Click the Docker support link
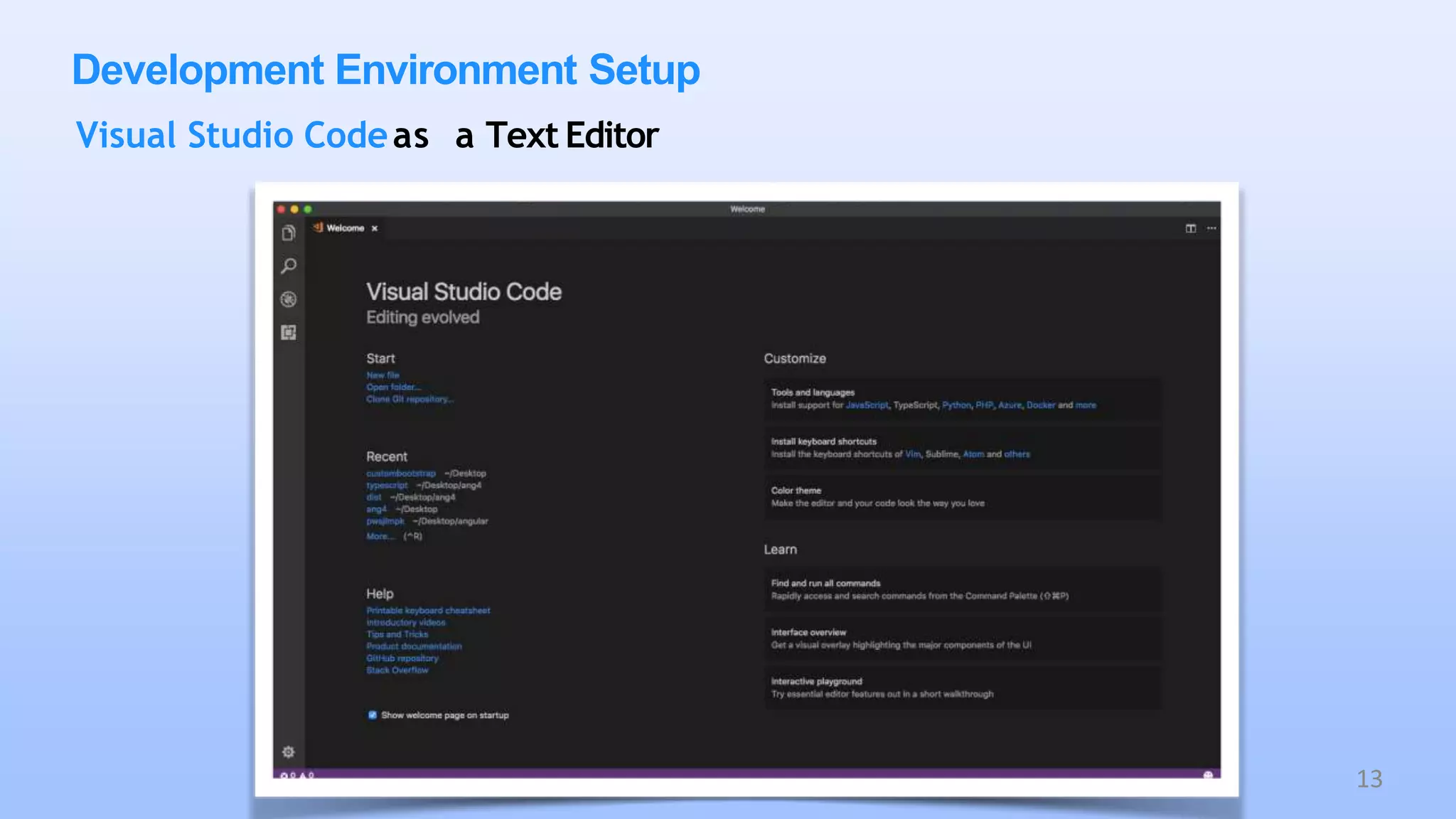The height and width of the screenshot is (819, 1456). (1041, 405)
